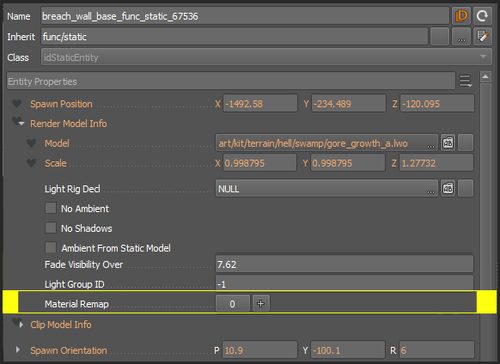The width and height of the screenshot is (500, 364).
Task: Toggle the heart icon beside Spawn Position
Action: pyautogui.click(x=17, y=104)
